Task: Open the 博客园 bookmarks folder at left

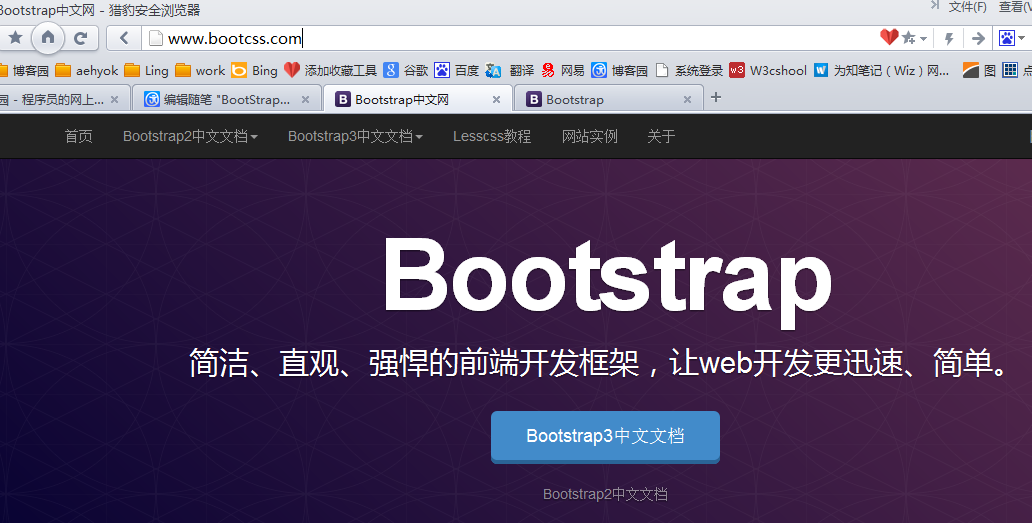Action: (24, 70)
